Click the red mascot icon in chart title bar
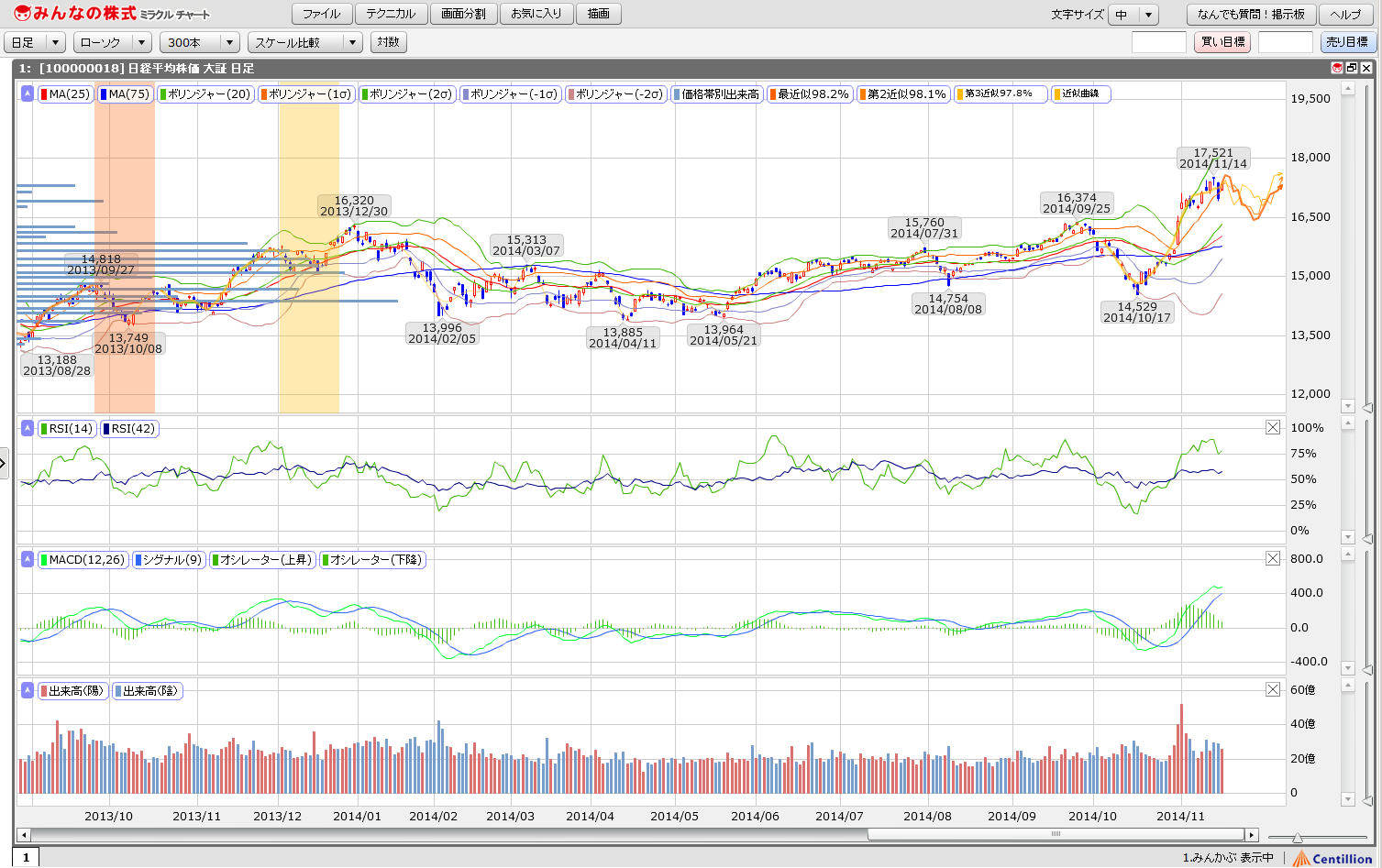Image resolution: width=1382 pixels, height=868 pixels. click(1337, 68)
